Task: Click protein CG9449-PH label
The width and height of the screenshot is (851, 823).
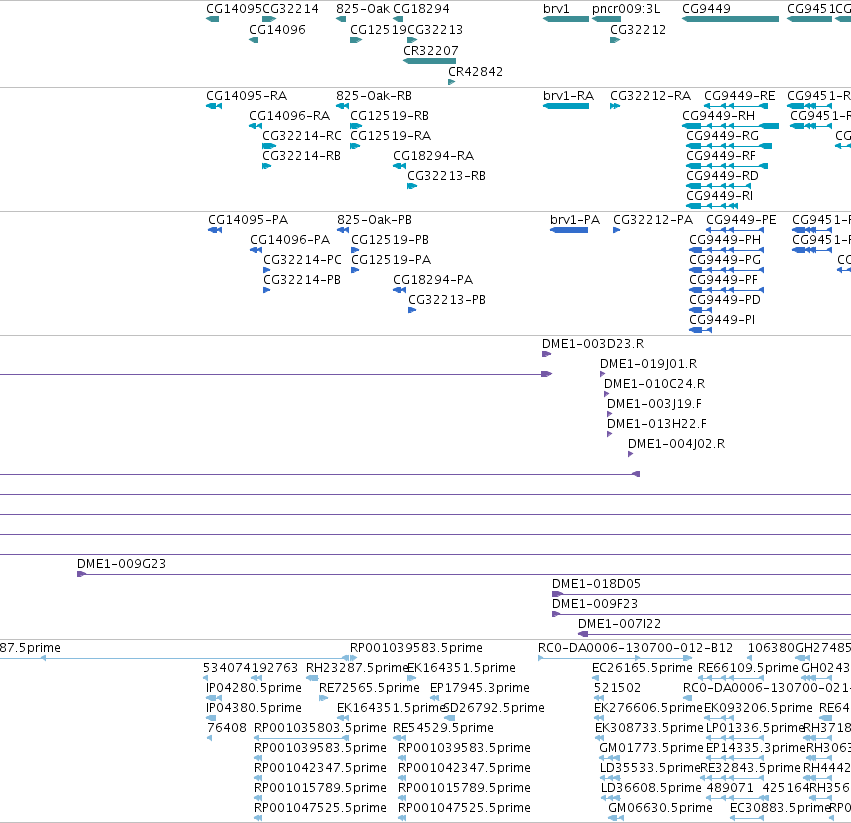Action: [x=725, y=239]
